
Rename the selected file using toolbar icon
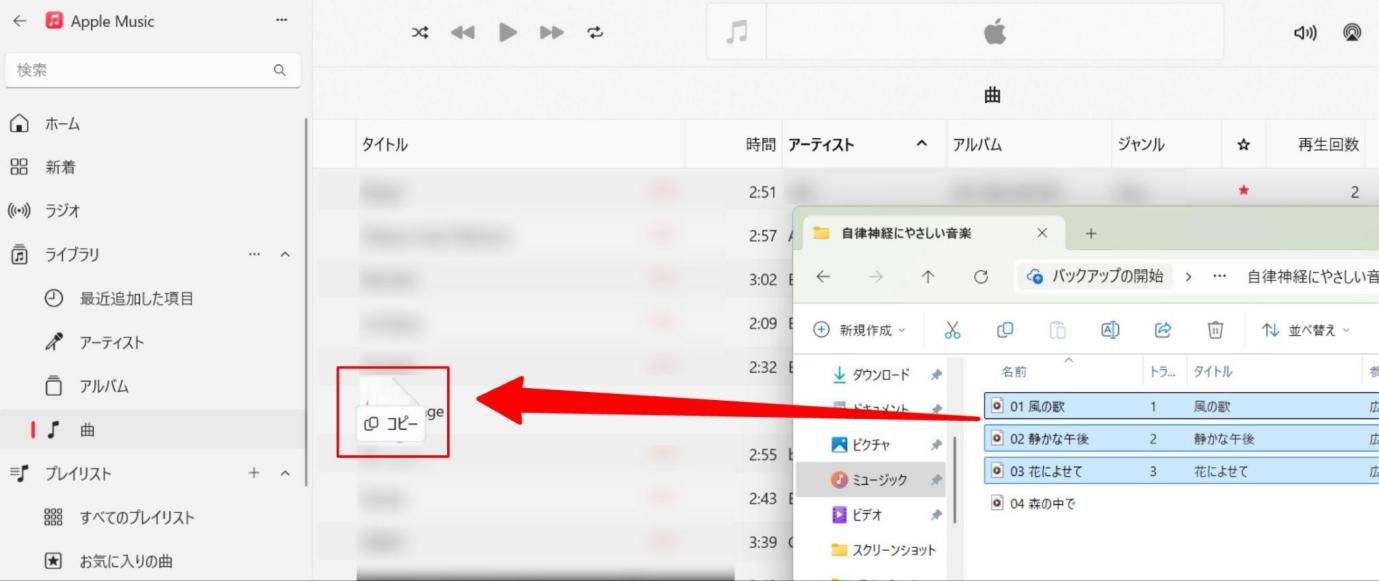pyautogui.click(x=1110, y=330)
